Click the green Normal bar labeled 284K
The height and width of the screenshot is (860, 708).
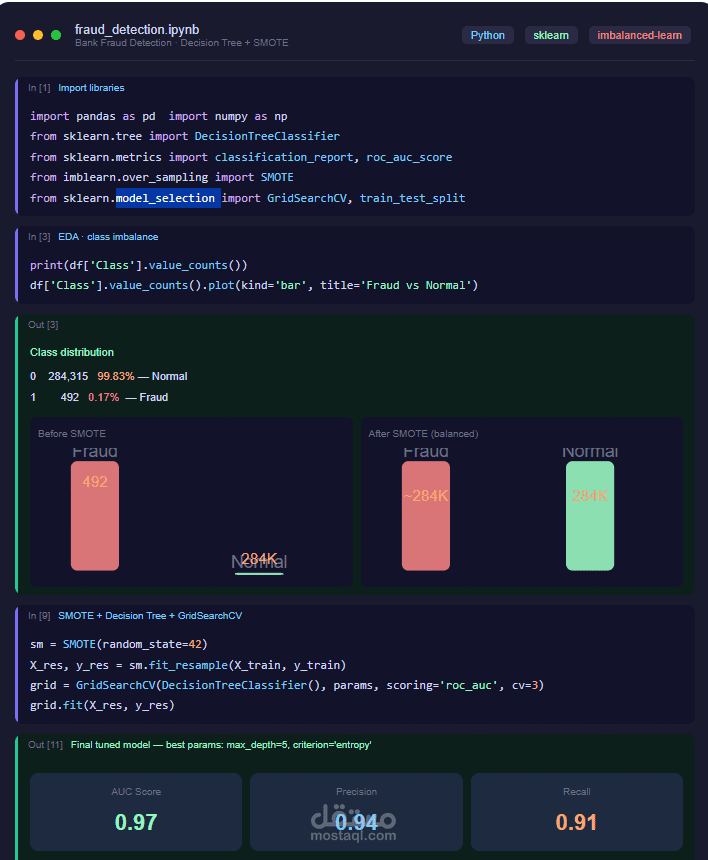tap(590, 516)
